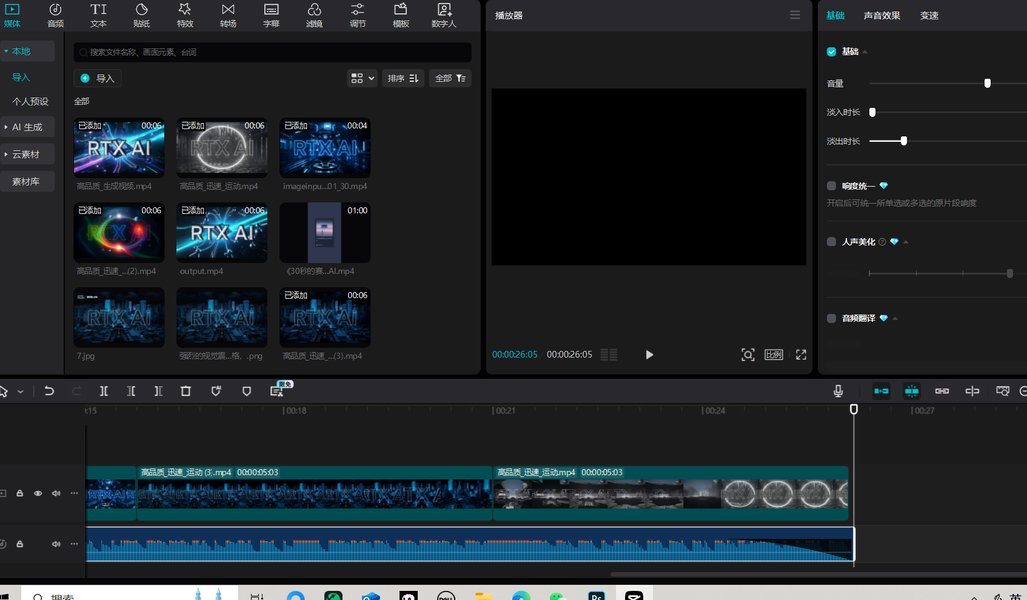
Task: Mute the audio track speaker
Action: point(56,544)
